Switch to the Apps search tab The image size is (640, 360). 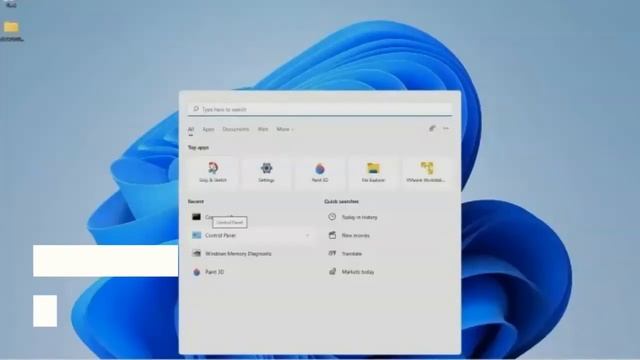point(208,129)
